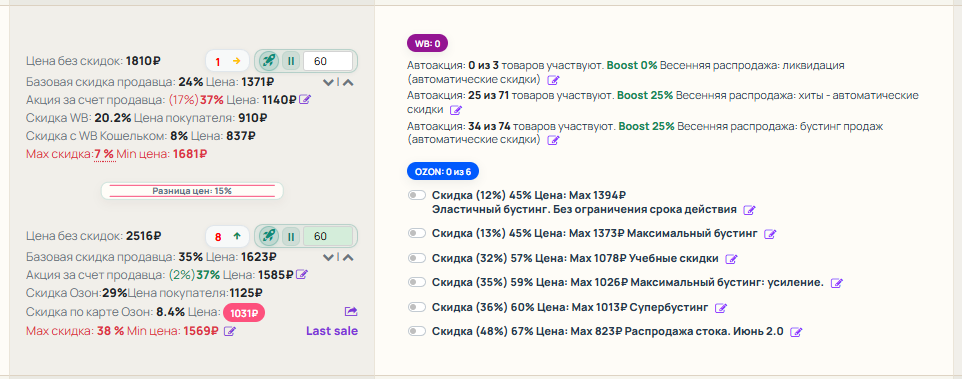The height and width of the screenshot is (379, 962).
Task: Enable the 'Супербустинг' toggle
Action: point(417,307)
